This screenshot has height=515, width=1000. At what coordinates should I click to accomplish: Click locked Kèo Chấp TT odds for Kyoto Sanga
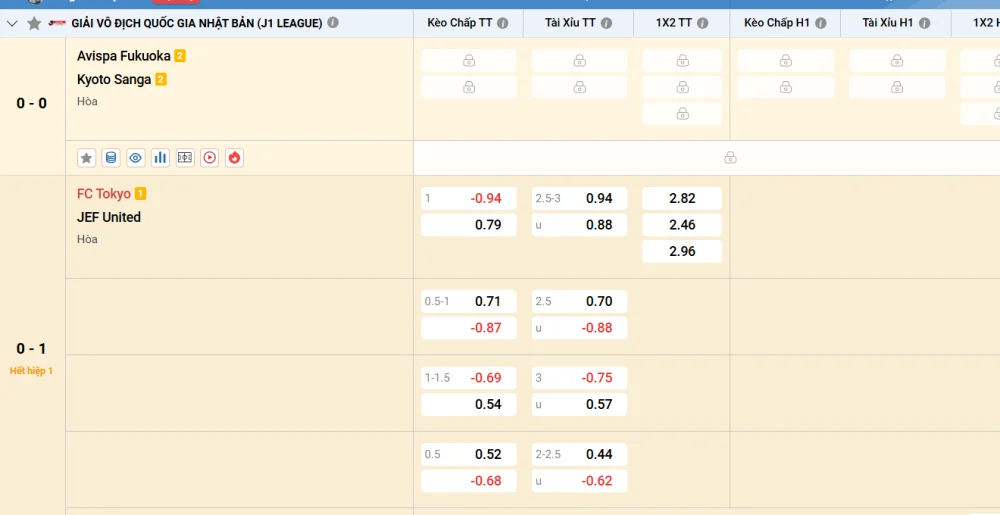tap(469, 87)
